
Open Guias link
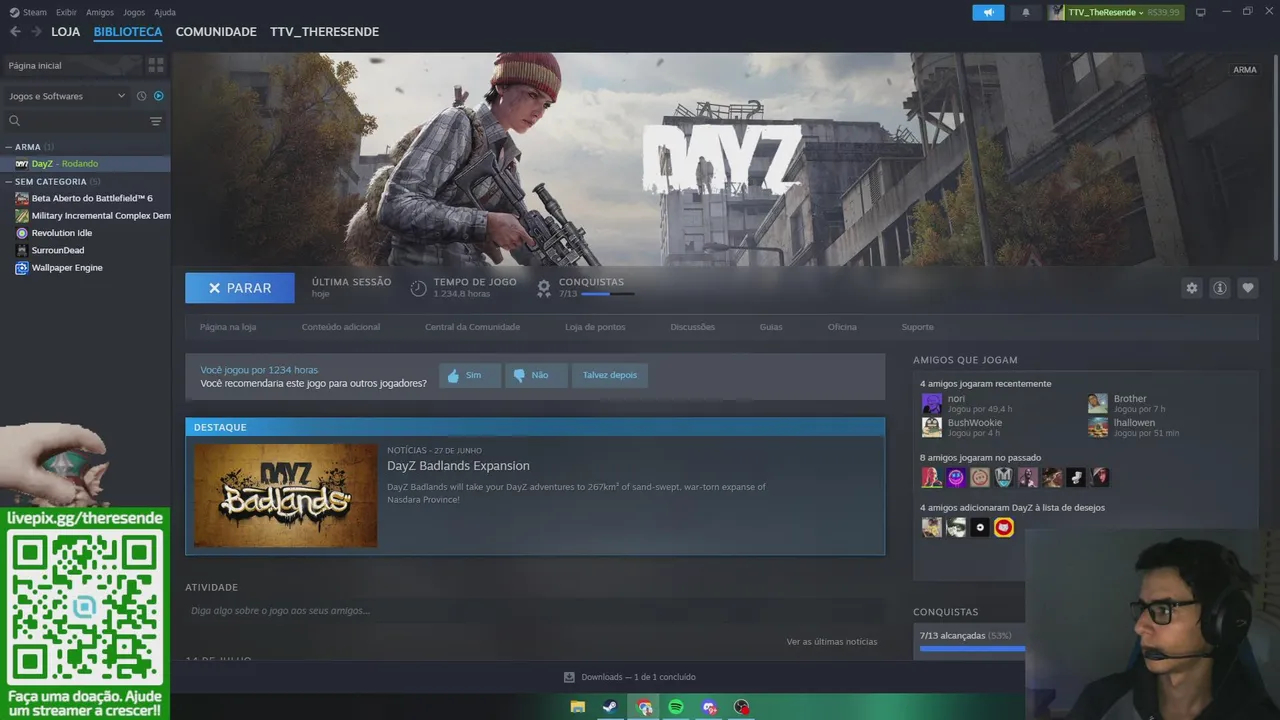point(771,327)
